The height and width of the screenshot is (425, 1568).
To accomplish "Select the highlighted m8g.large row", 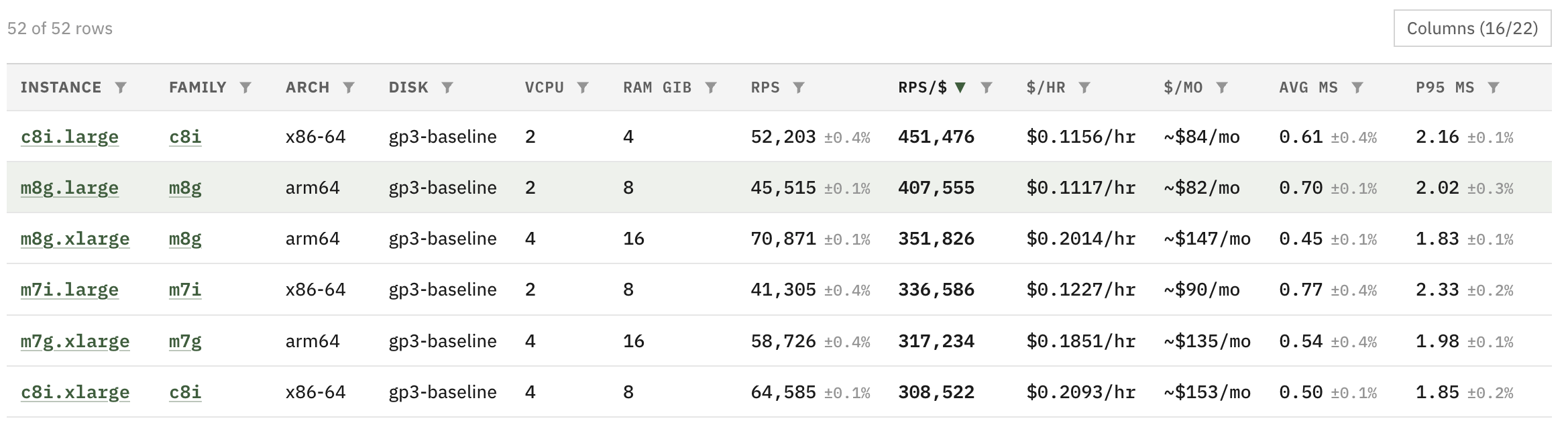I will click(779, 188).
